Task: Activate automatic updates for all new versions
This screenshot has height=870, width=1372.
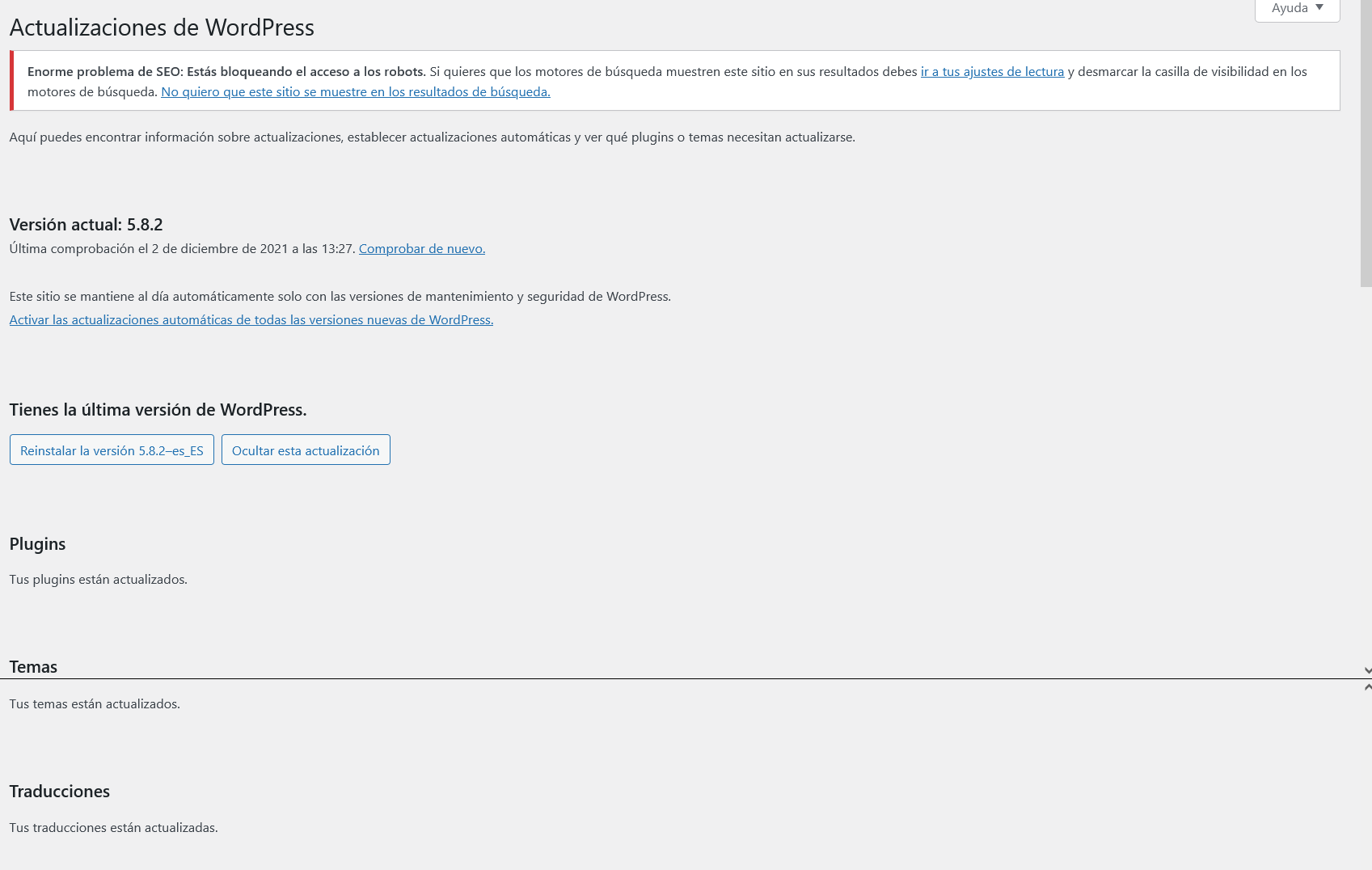Action: coord(251,320)
